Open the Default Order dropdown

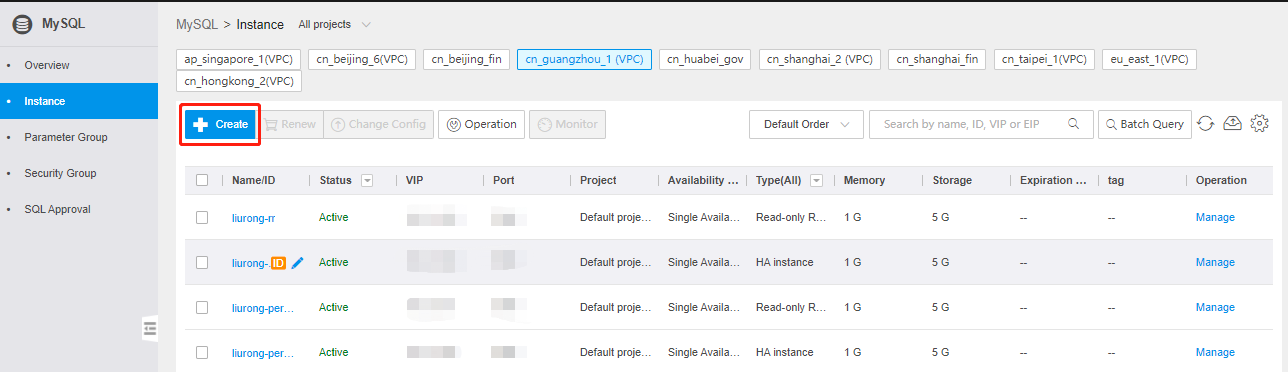coord(805,124)
